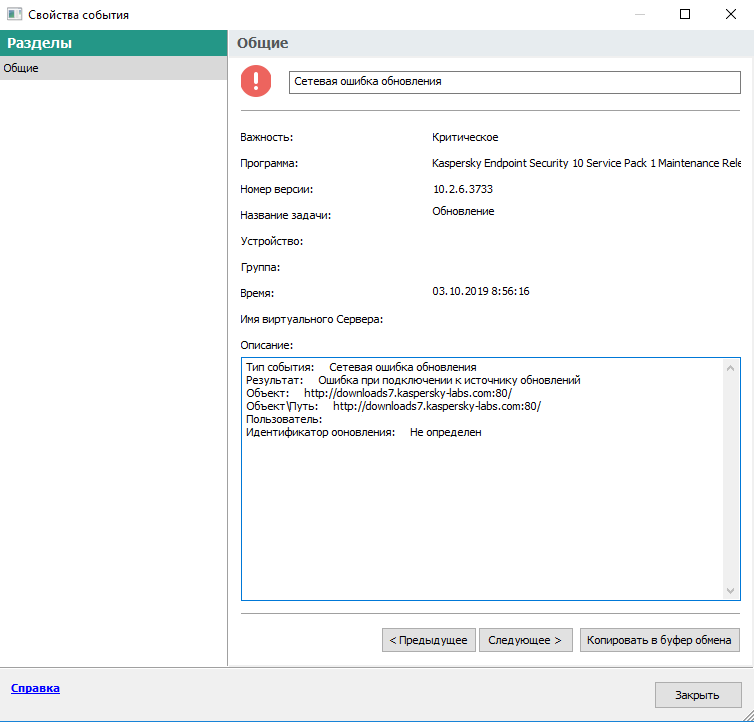Click the window icon in title bar

pyautogui.click(x=14, y=15)
